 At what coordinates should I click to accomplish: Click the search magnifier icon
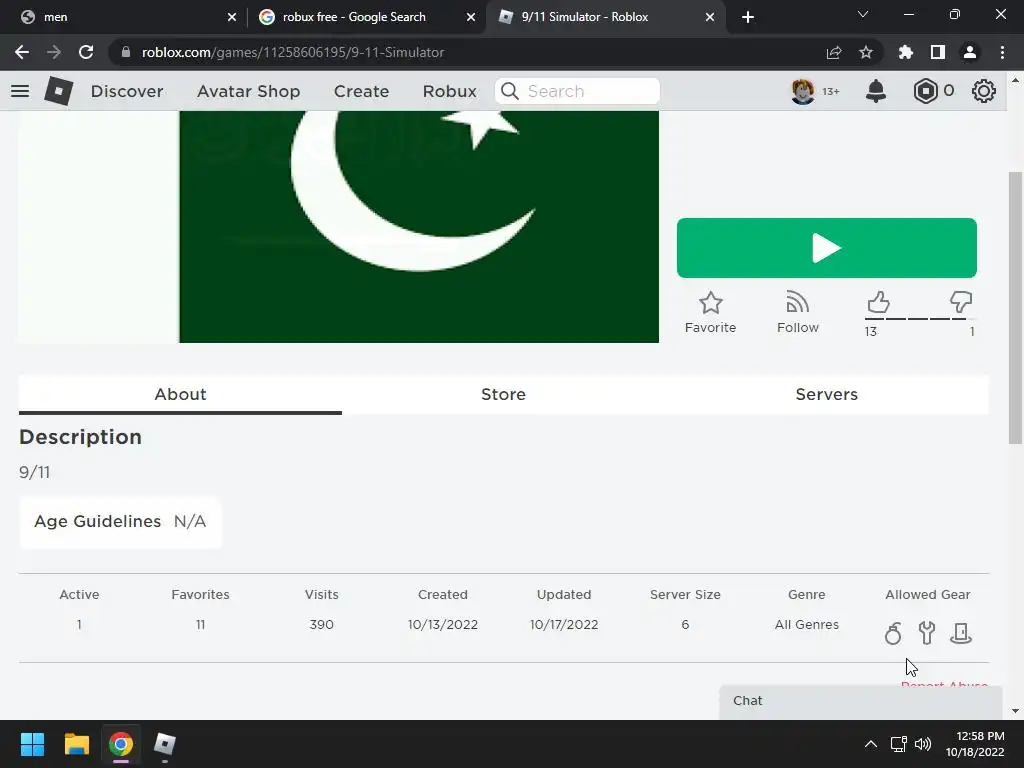510,91
